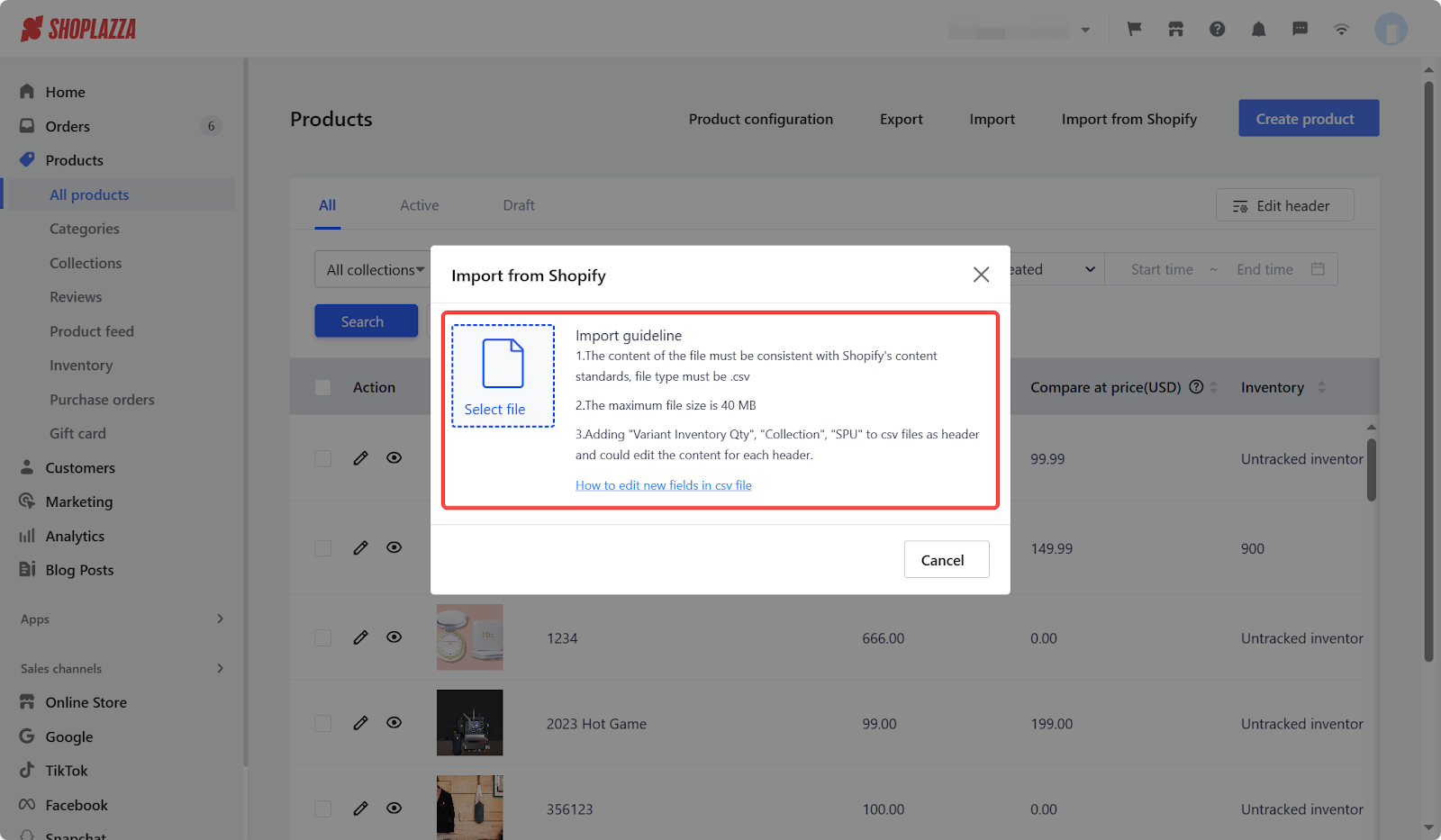Open 'How to edit new fields in csv file' link

click(x=663, y=485)
